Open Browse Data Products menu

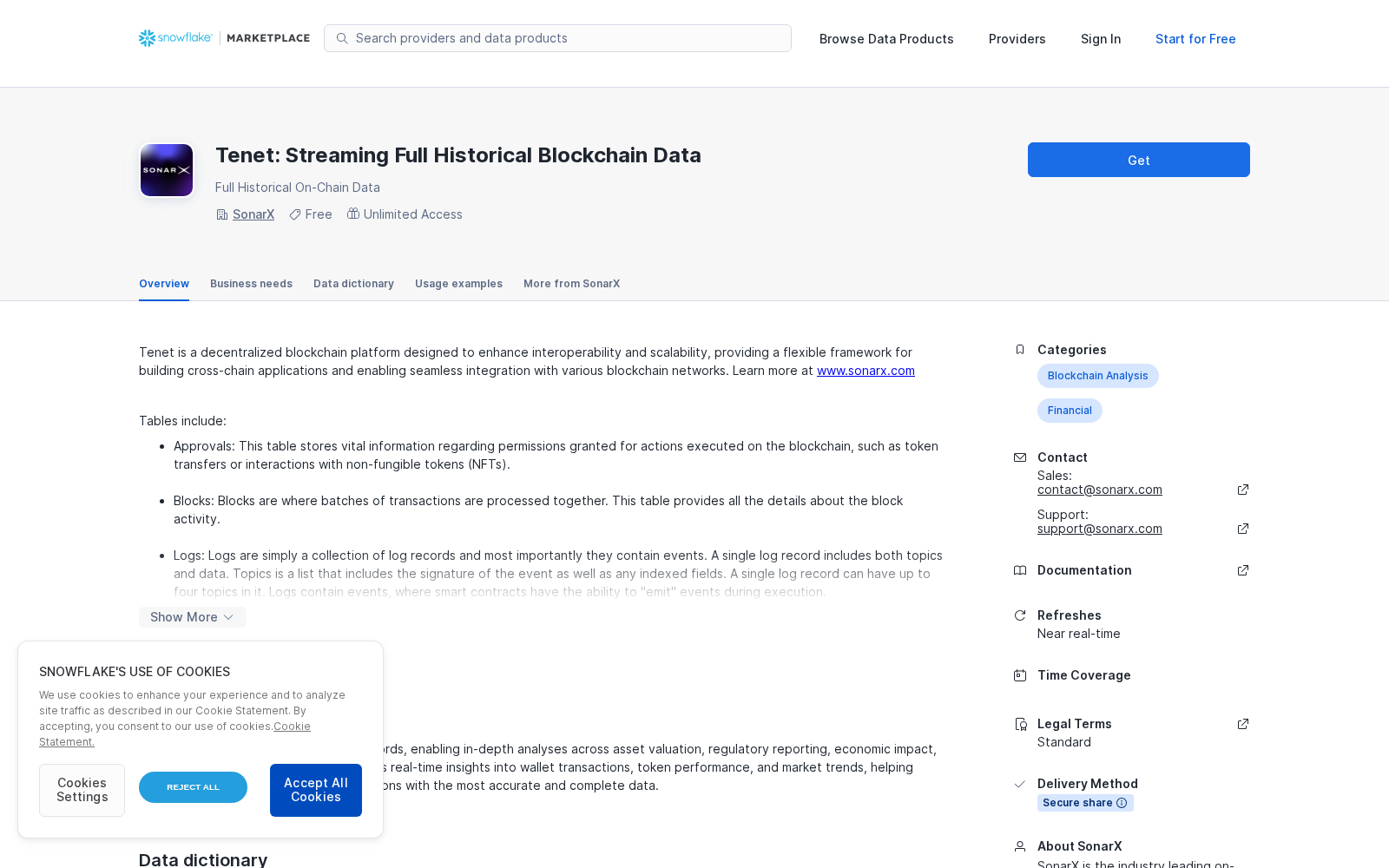[x=886, y=39]
